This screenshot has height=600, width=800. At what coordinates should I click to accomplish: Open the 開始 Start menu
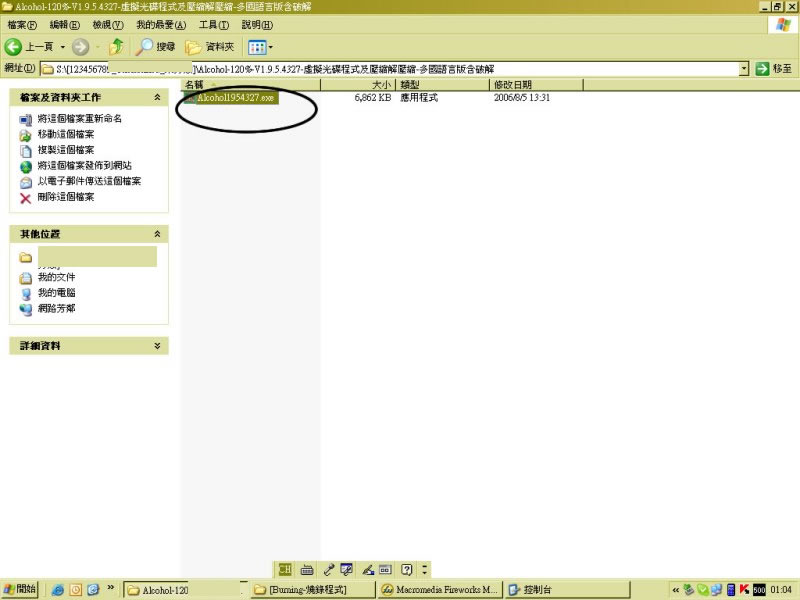20,589
